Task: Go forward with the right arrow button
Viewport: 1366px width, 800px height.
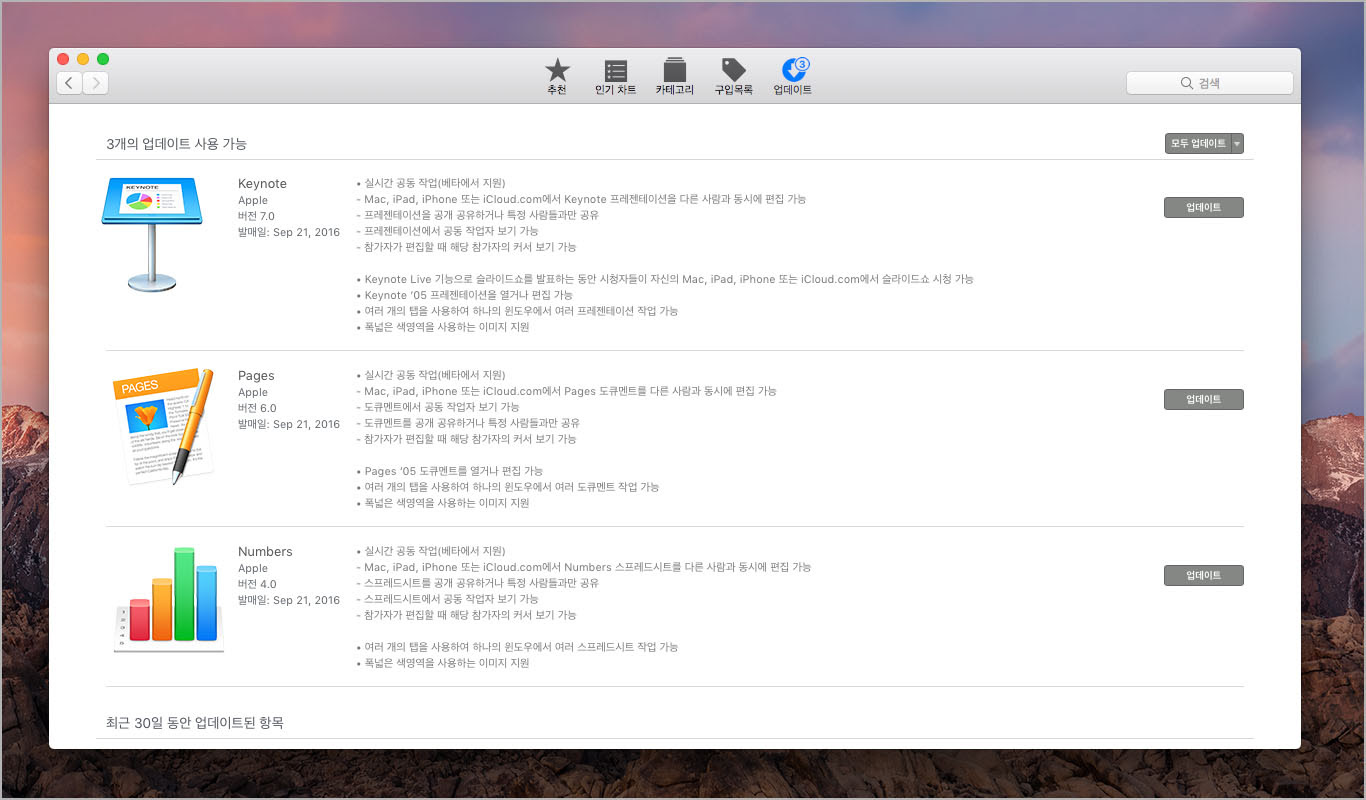Action: tap(96, 83)
